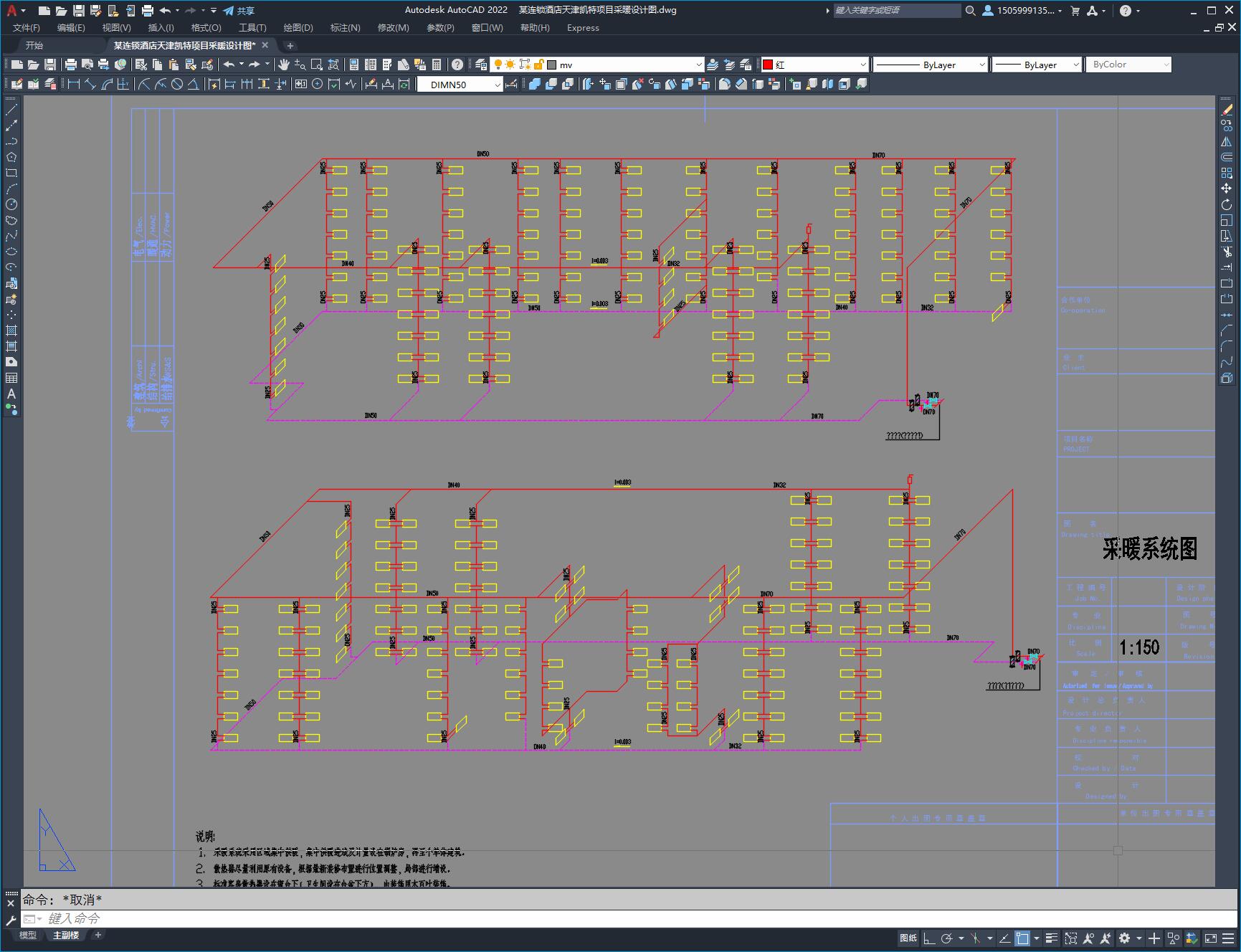
Task: Select the Linear dimension tool
Action: (73, 84)
